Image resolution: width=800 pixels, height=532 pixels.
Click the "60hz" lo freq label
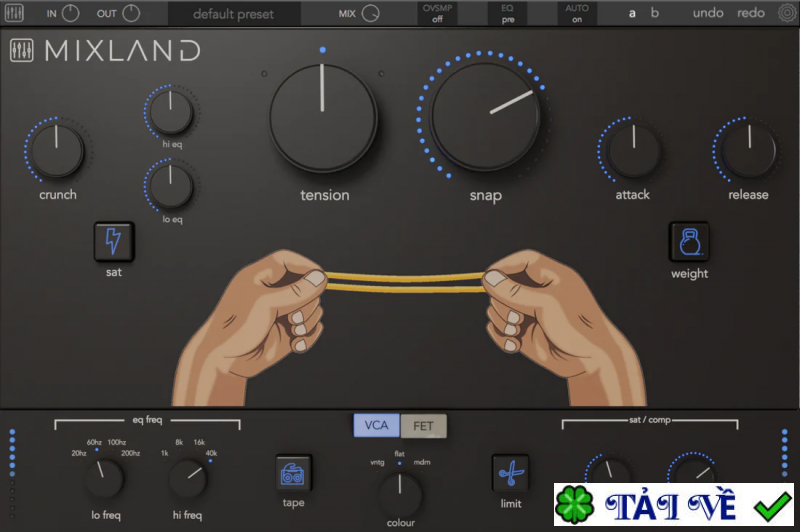(94, 442)
